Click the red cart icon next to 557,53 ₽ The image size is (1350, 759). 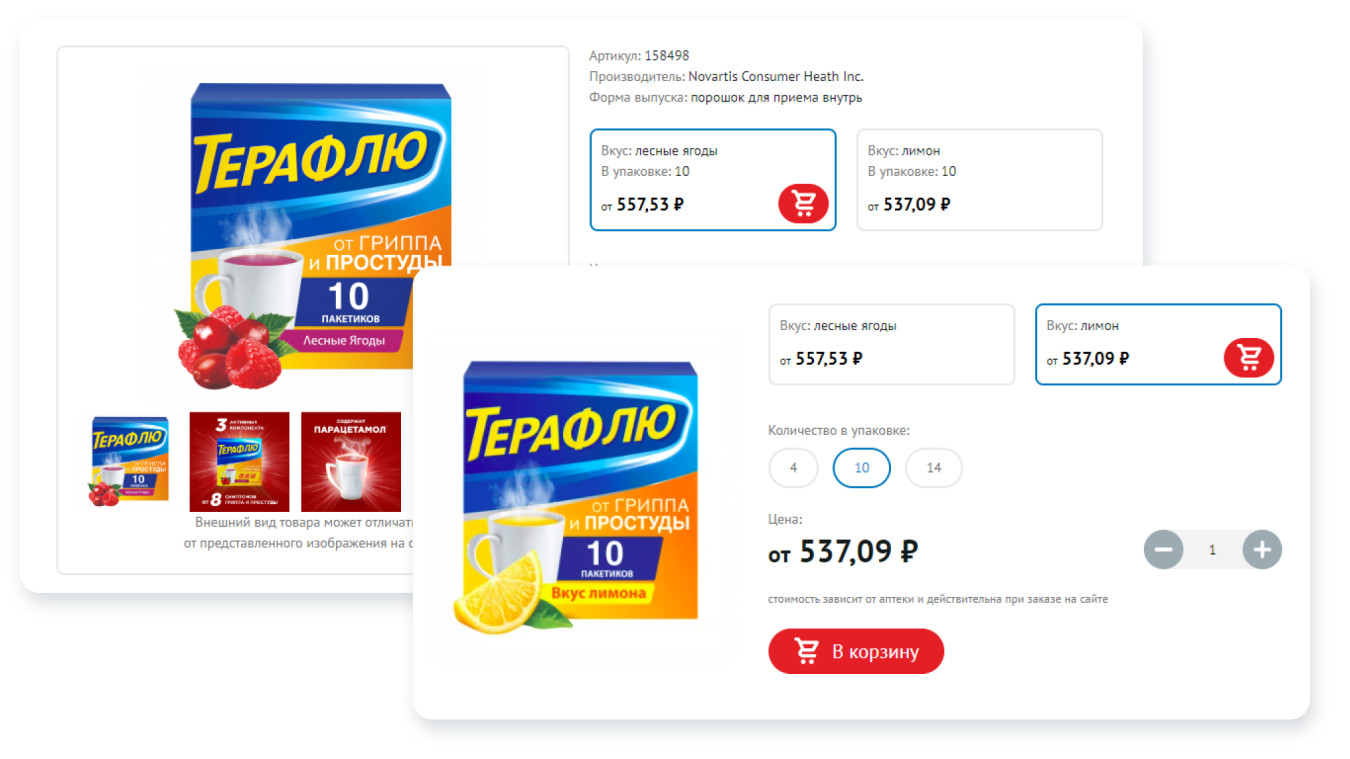tap(803, 203)
